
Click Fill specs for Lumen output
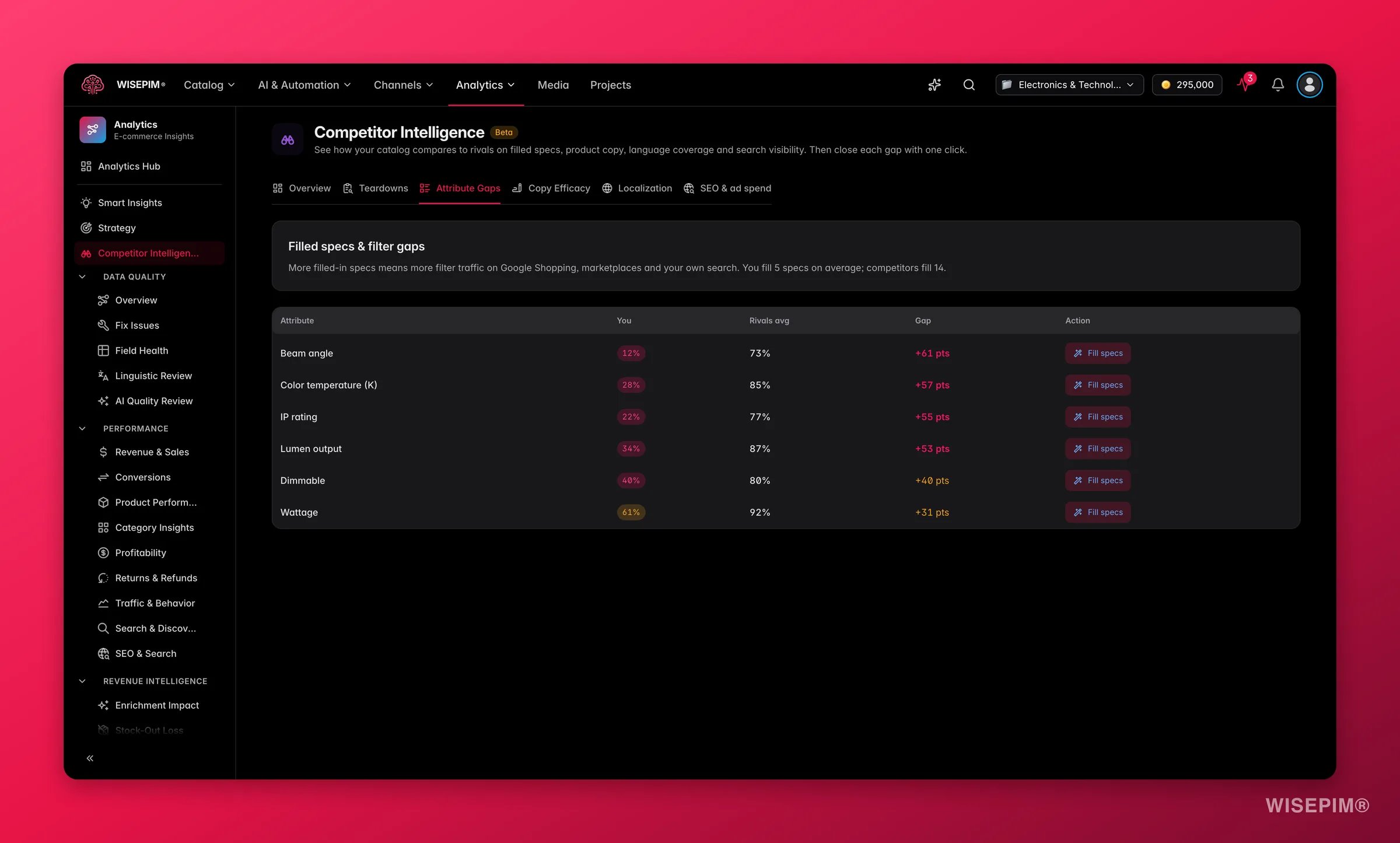(x=1098, y=449)
